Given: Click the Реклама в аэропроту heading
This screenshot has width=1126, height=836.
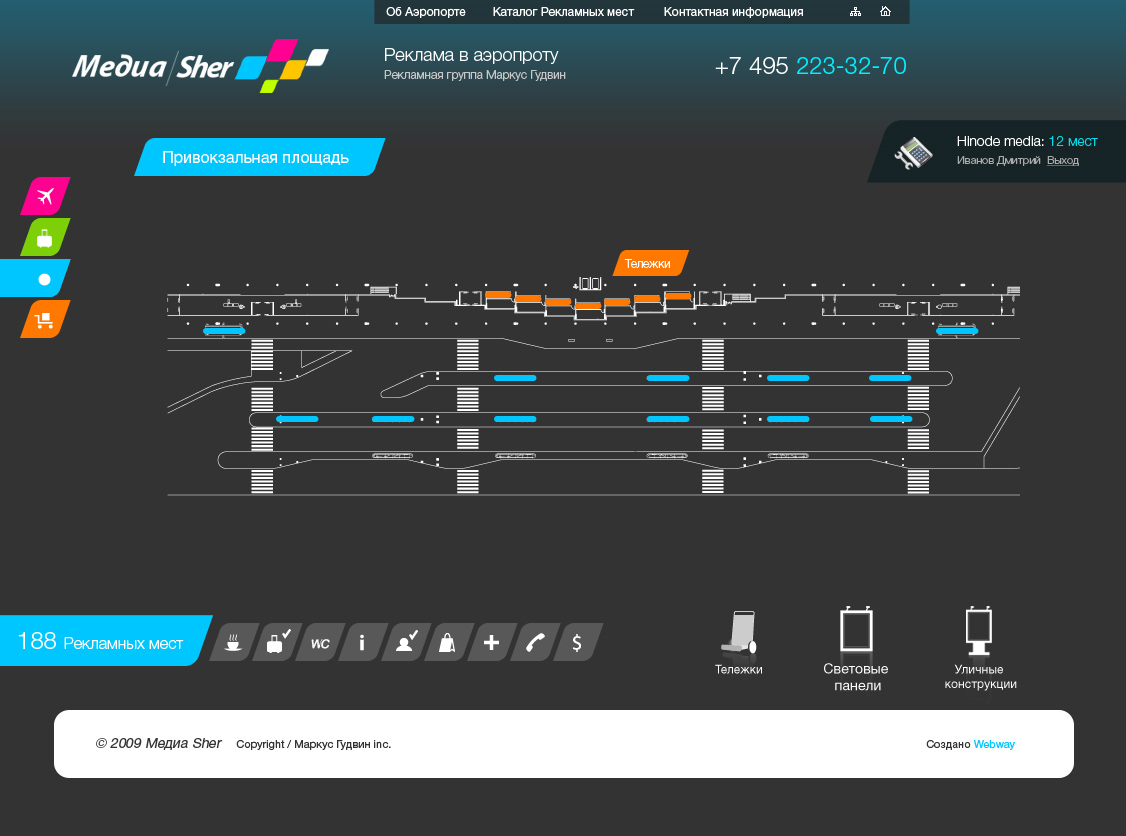Looking at the screenshot, I should pyautogui.click(x=471, y=55).
